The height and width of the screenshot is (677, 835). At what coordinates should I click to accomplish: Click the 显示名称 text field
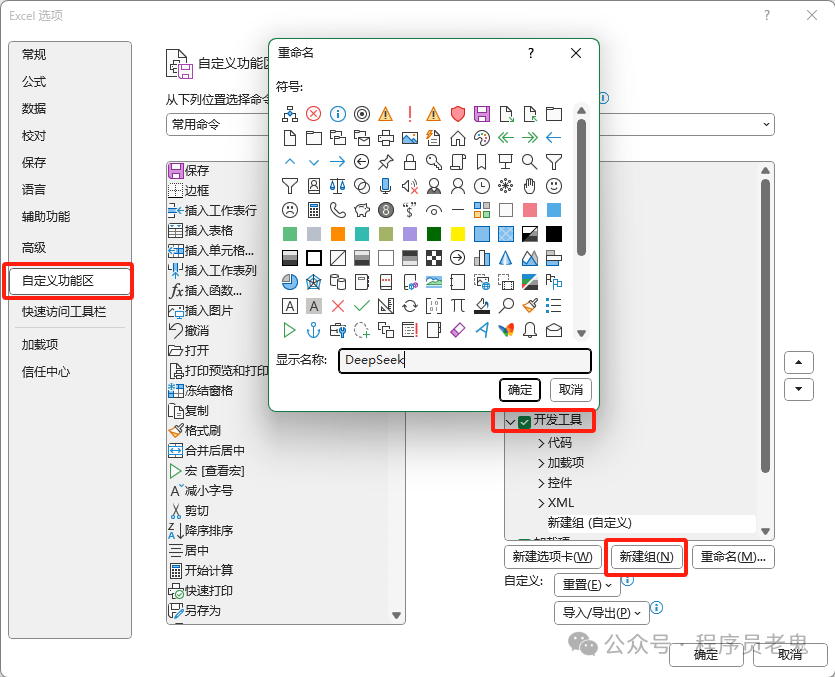465,361
